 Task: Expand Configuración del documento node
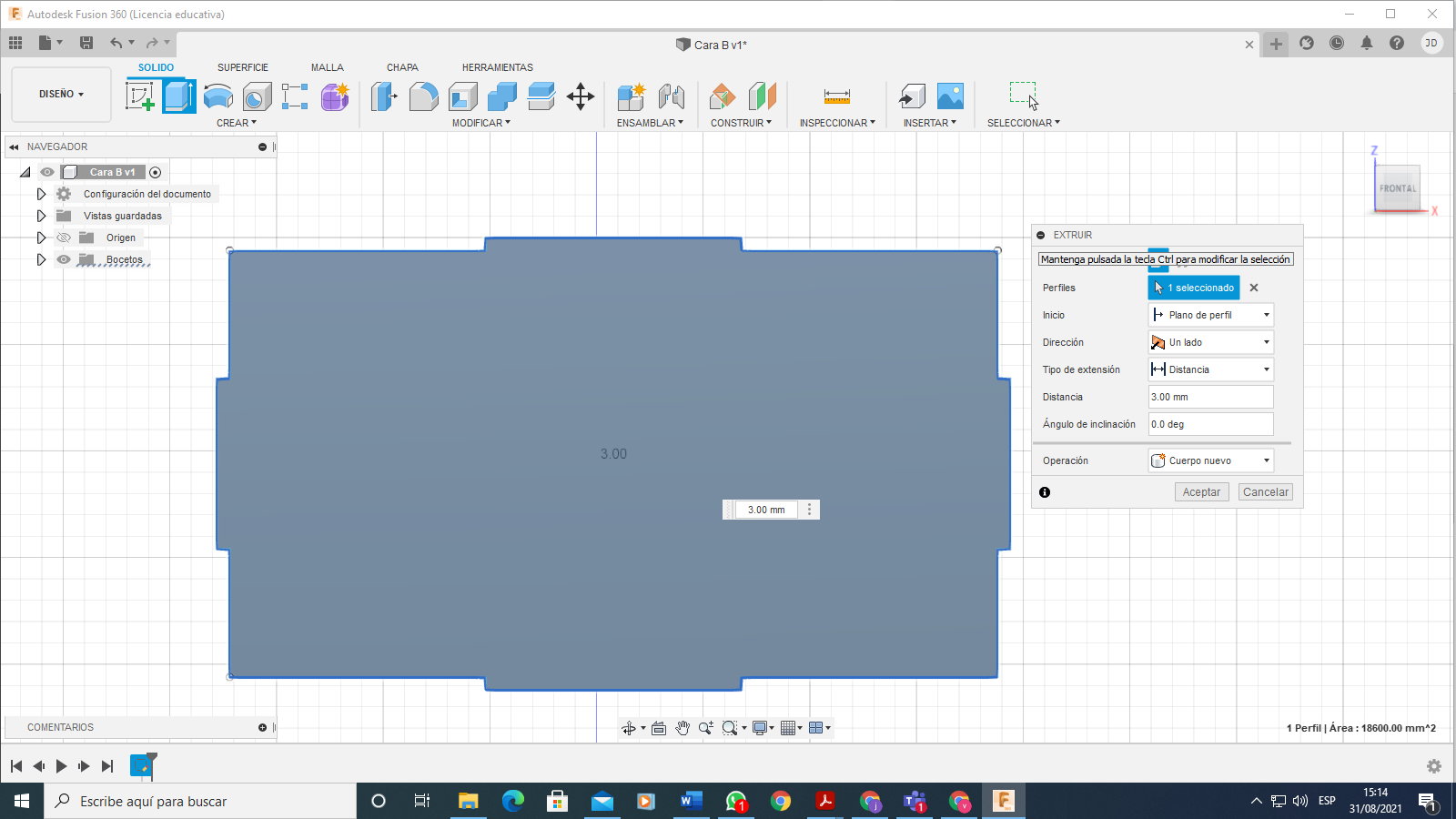41,194
